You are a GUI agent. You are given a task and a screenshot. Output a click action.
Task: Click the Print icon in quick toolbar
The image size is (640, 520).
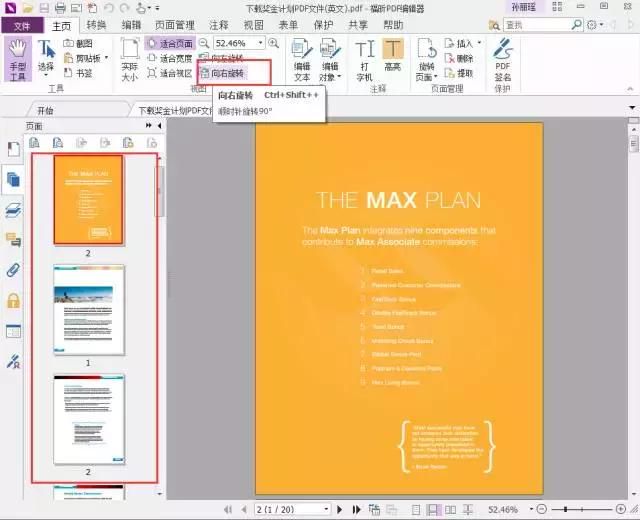[60, 8]
